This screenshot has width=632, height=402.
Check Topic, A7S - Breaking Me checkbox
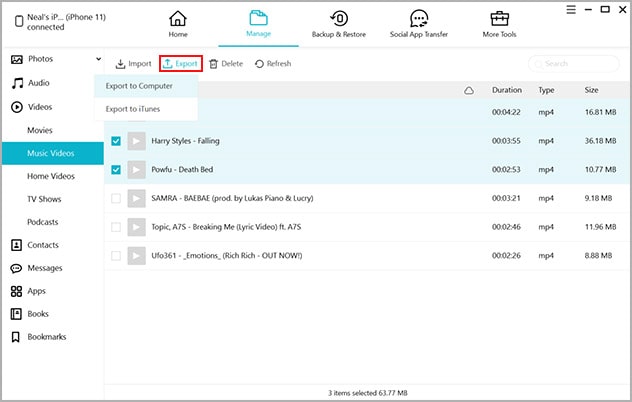[x=116, y=227]
